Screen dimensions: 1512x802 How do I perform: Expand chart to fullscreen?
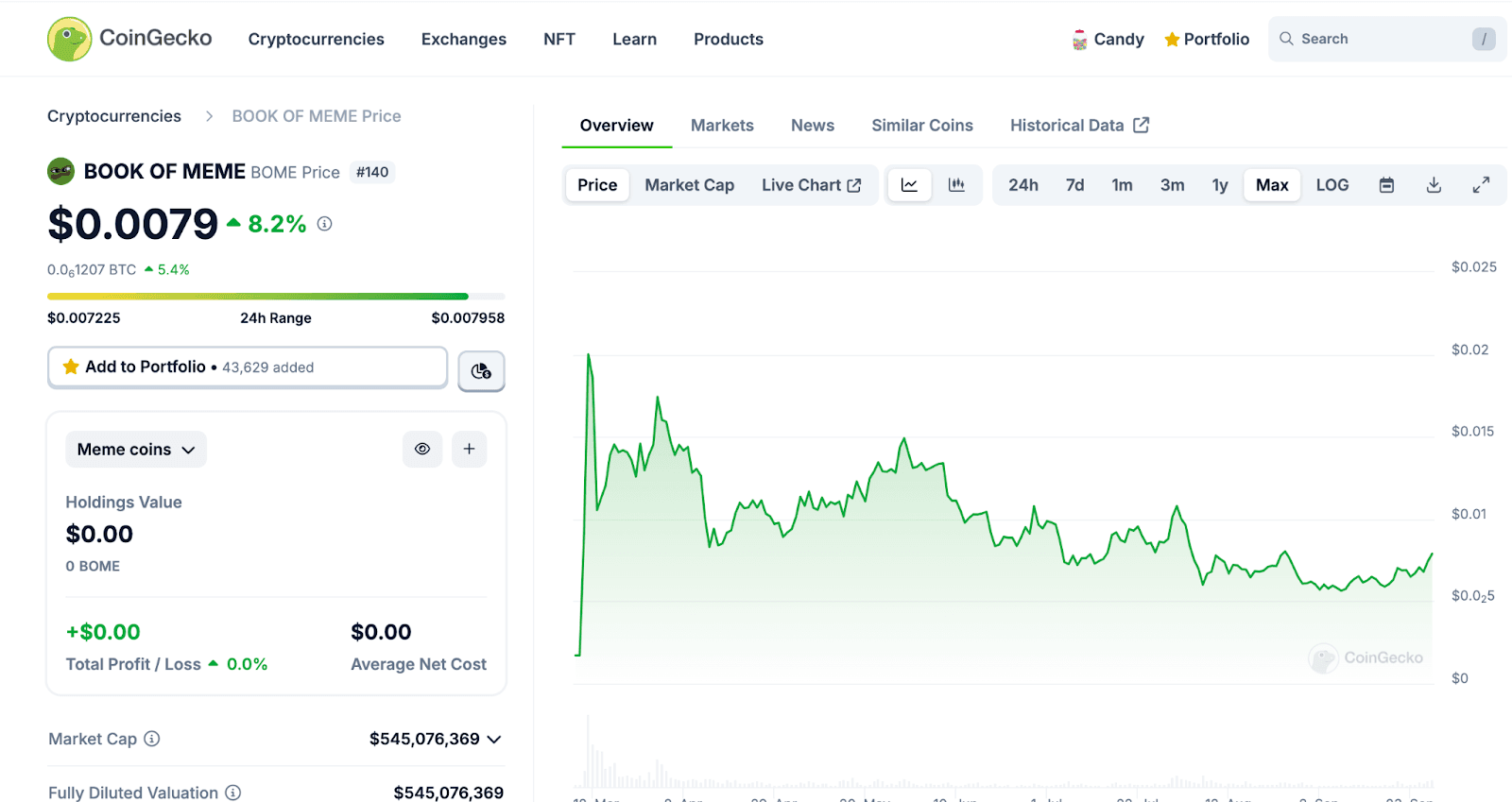pyautogui.click(x=1481, y=185)
